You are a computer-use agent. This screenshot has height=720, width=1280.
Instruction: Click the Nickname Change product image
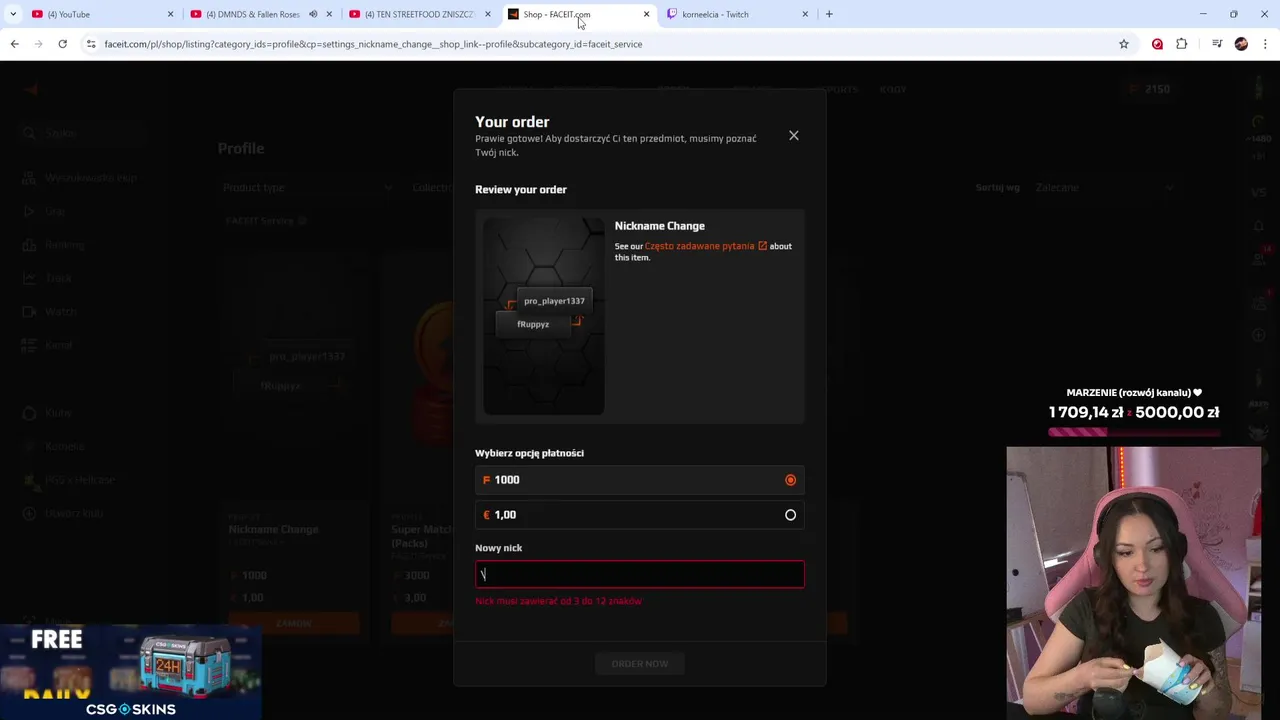click(544, 316)
